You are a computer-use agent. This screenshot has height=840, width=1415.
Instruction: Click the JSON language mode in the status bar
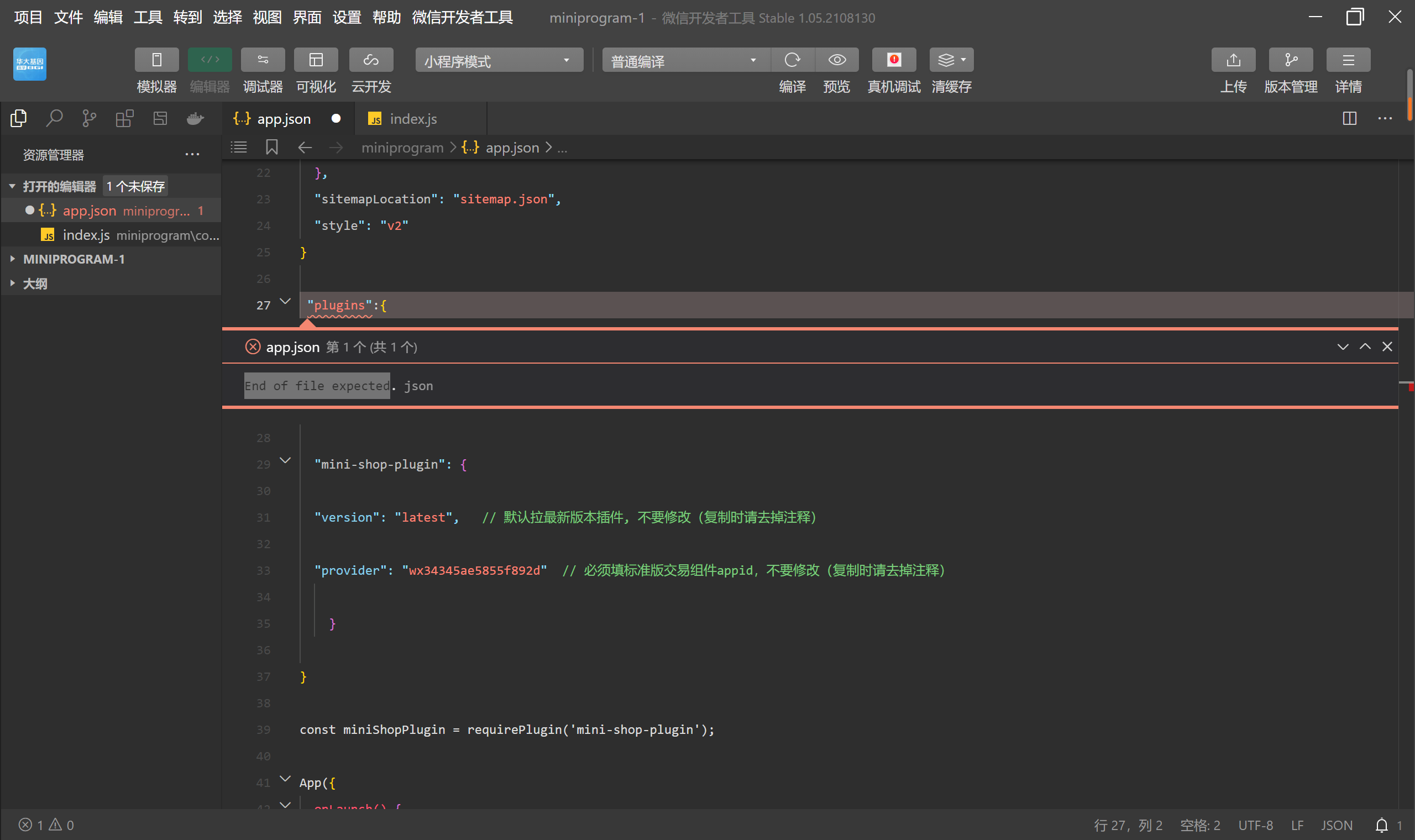(x=1337, y=825)
